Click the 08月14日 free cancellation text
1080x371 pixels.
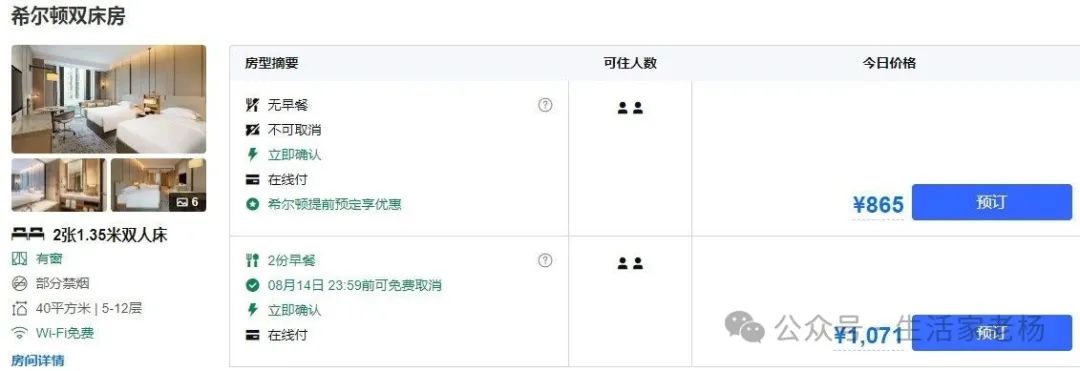pos(355,285)
